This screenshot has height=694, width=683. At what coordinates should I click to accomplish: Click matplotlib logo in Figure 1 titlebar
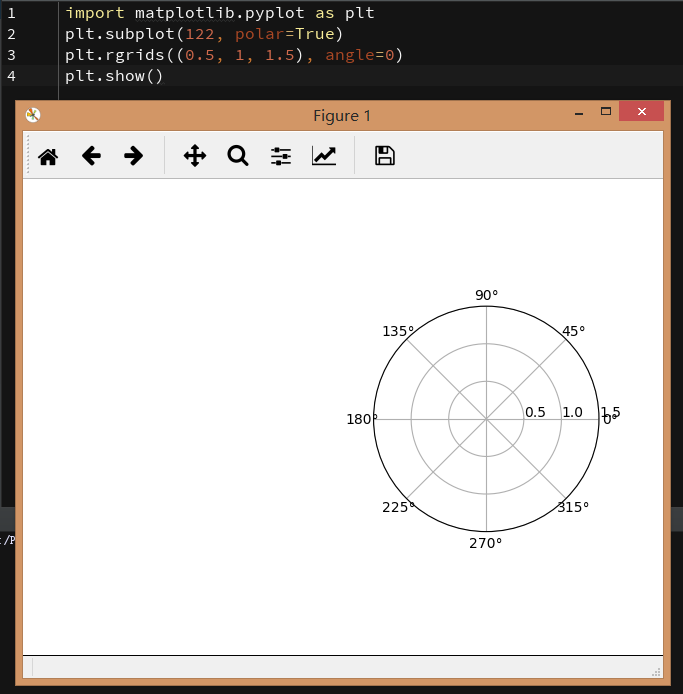[x=33, y=115]
